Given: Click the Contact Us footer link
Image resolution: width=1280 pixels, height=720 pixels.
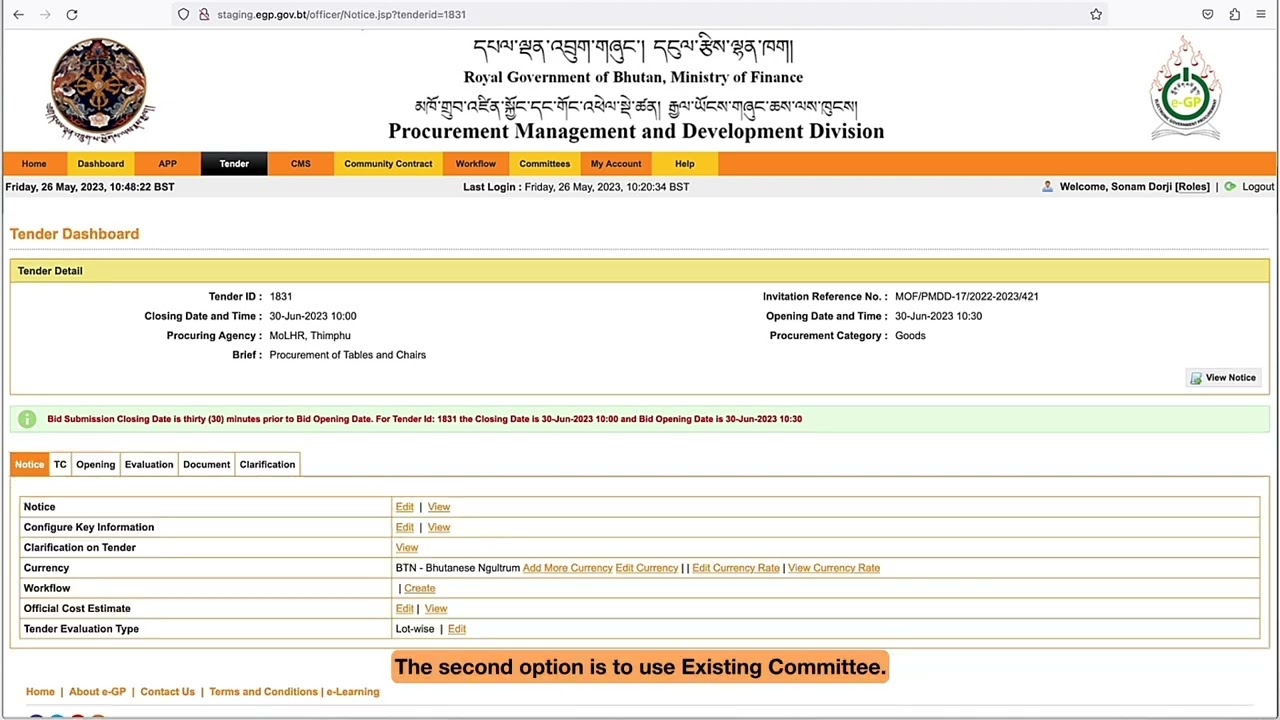Looking at the screenshot, I should [168, 692].
